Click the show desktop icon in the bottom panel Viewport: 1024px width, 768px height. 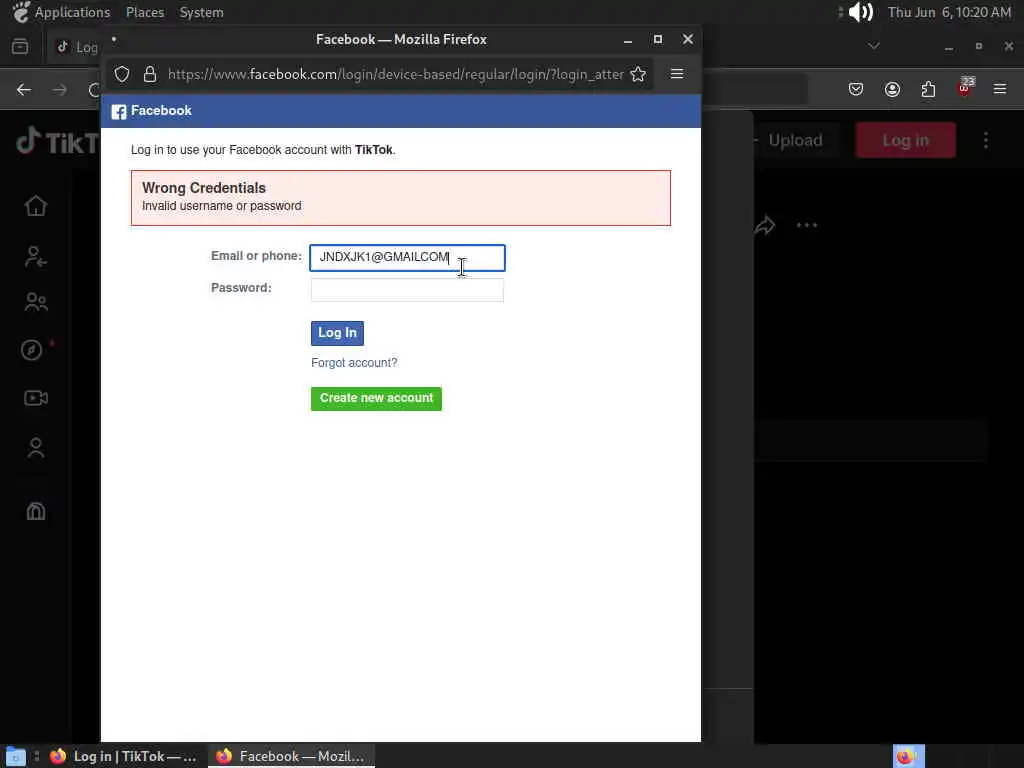point(16,756)
